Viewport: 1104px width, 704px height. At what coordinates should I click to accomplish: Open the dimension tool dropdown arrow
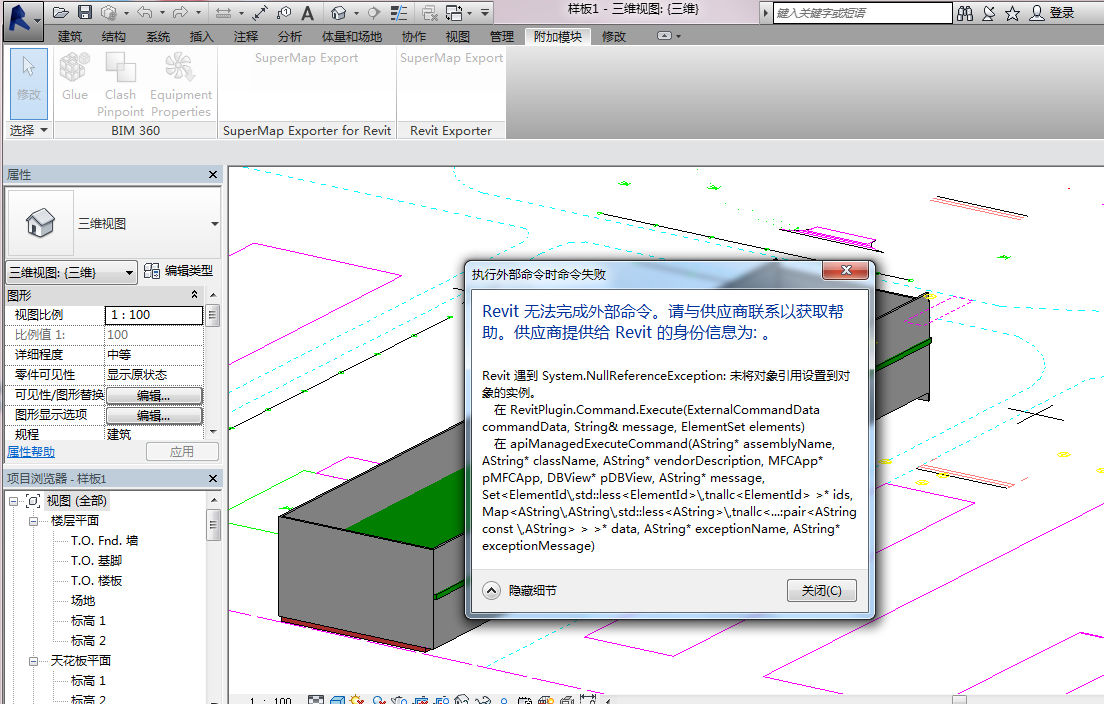point(241,13)
